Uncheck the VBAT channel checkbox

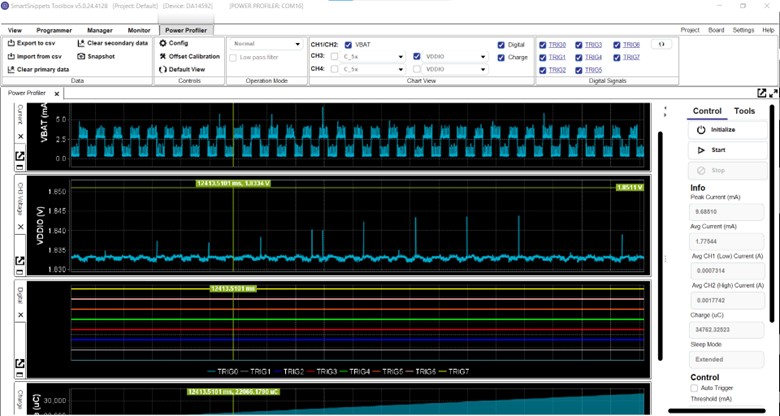click(348, 45)
